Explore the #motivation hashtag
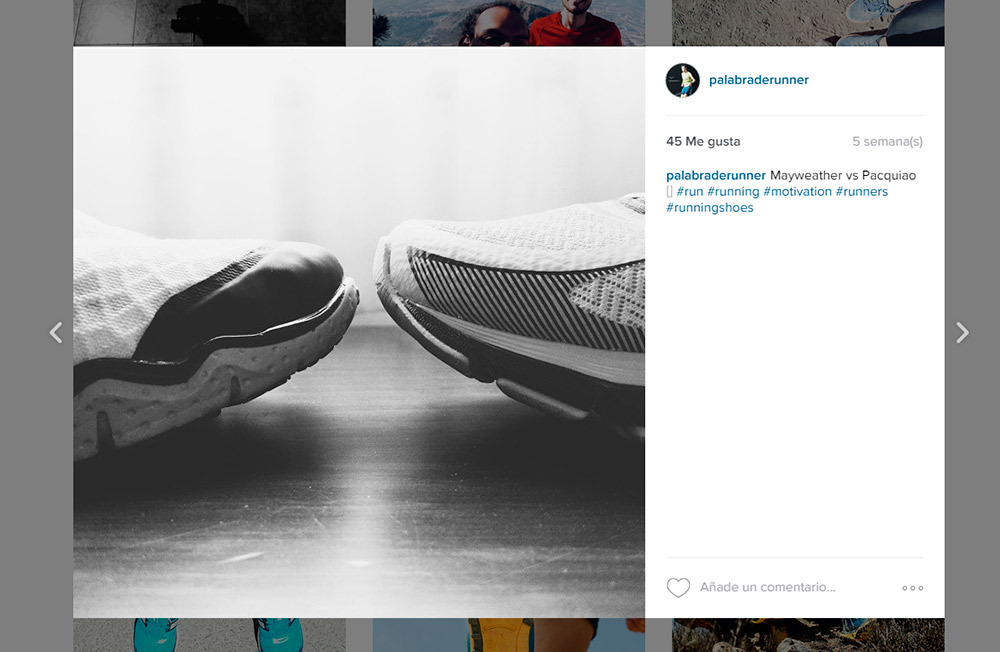1000x652 pixels. 798,191
